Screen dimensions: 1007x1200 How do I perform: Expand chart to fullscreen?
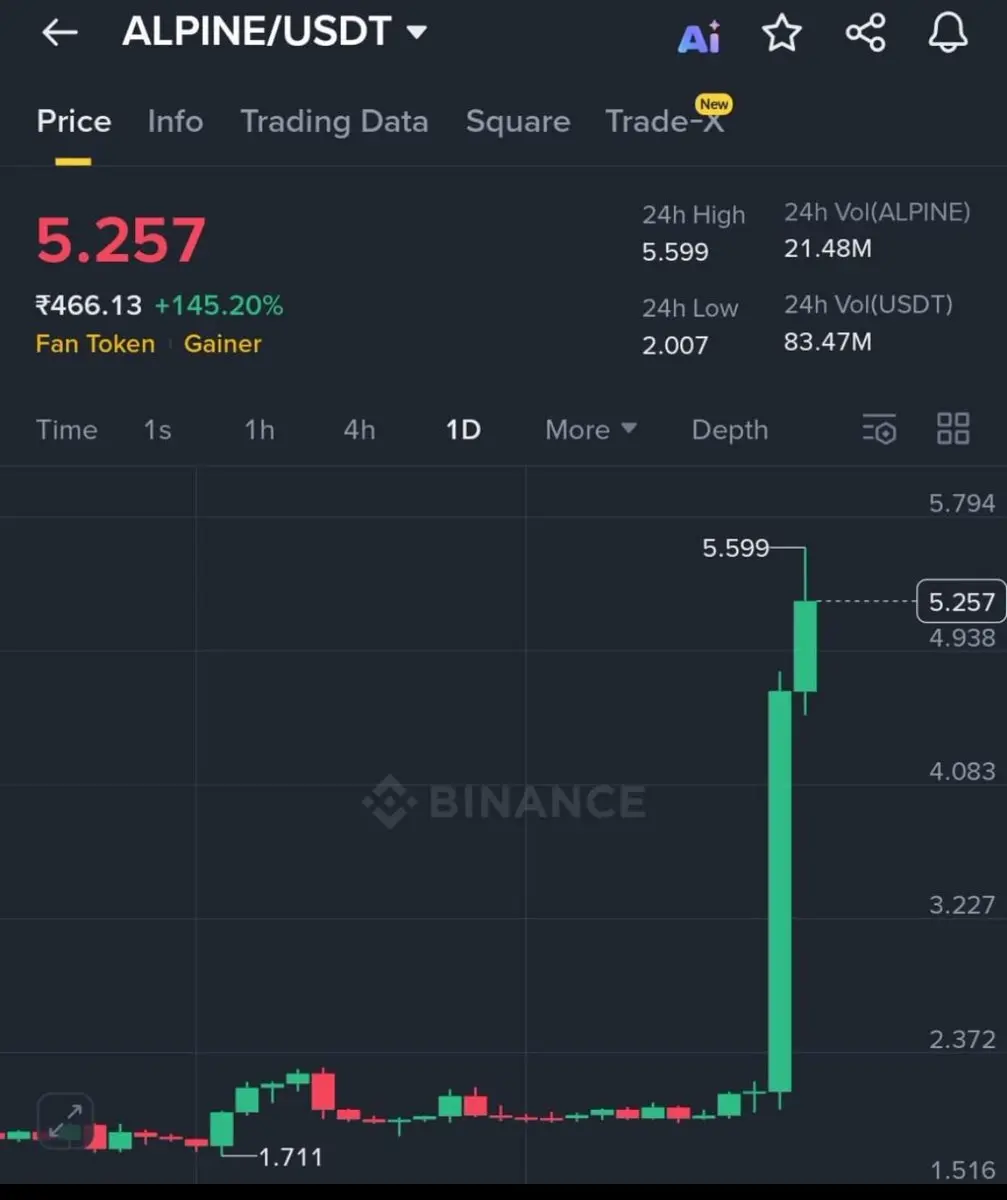pos(65,1121)
